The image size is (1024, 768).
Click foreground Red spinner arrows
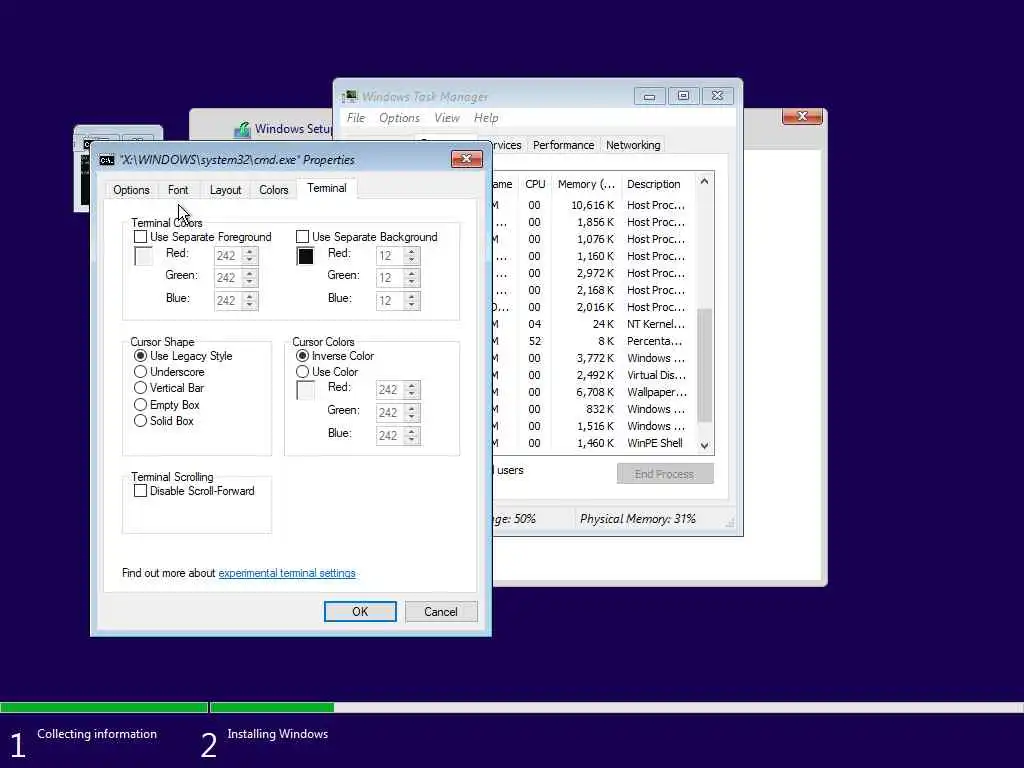(249, 255)
